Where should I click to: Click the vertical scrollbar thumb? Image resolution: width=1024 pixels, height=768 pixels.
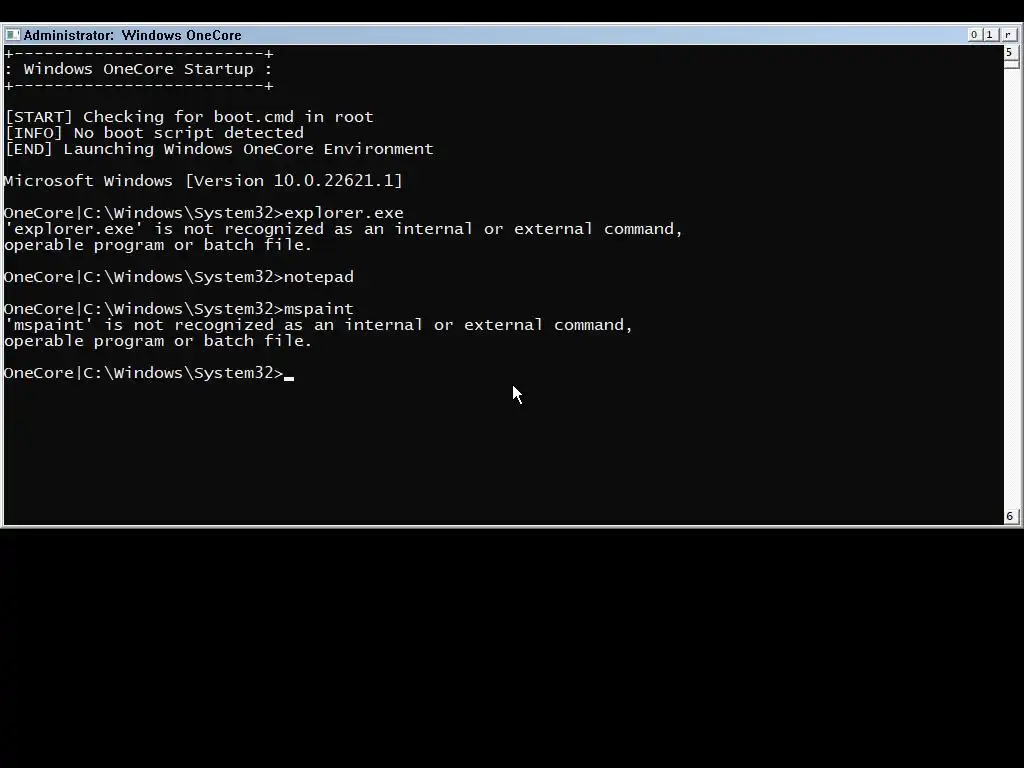point(1010,64)
